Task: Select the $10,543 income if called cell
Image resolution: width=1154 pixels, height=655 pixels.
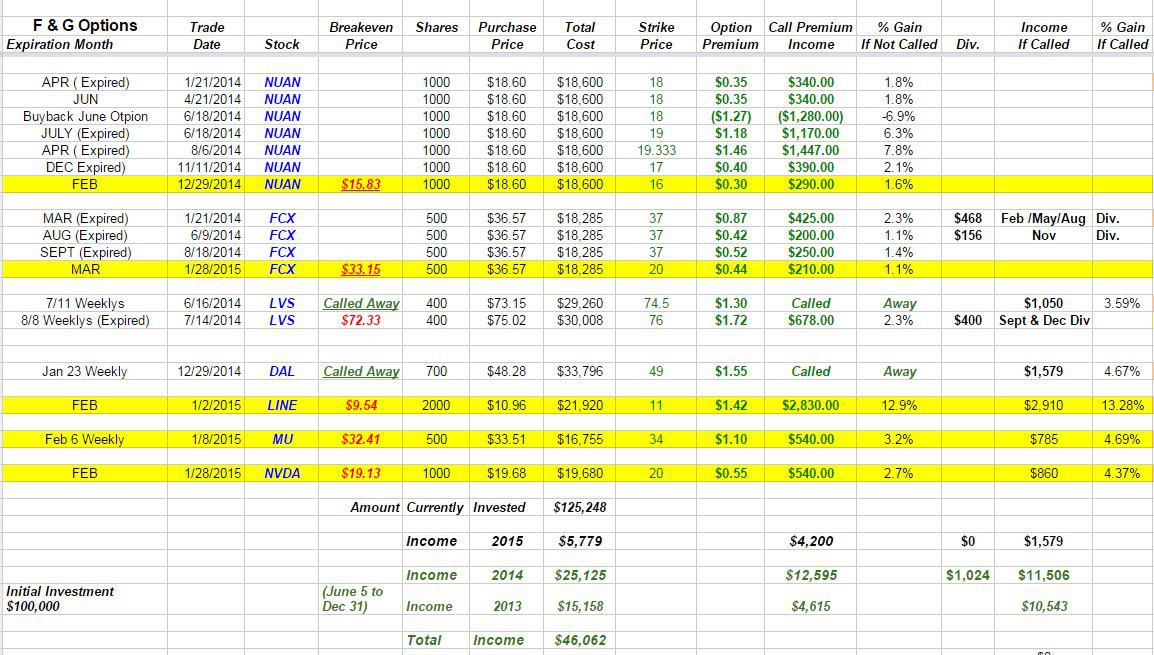Action: point(1044,606)
